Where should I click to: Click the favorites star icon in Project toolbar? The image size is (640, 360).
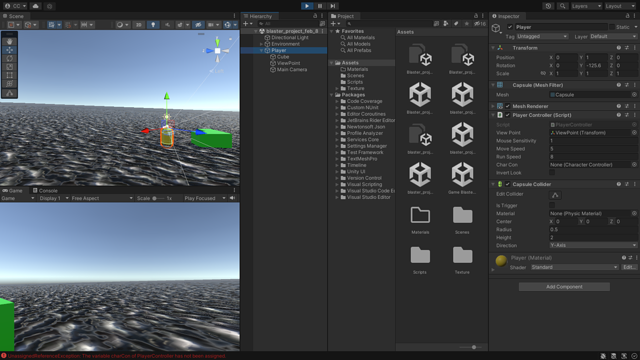467,24
